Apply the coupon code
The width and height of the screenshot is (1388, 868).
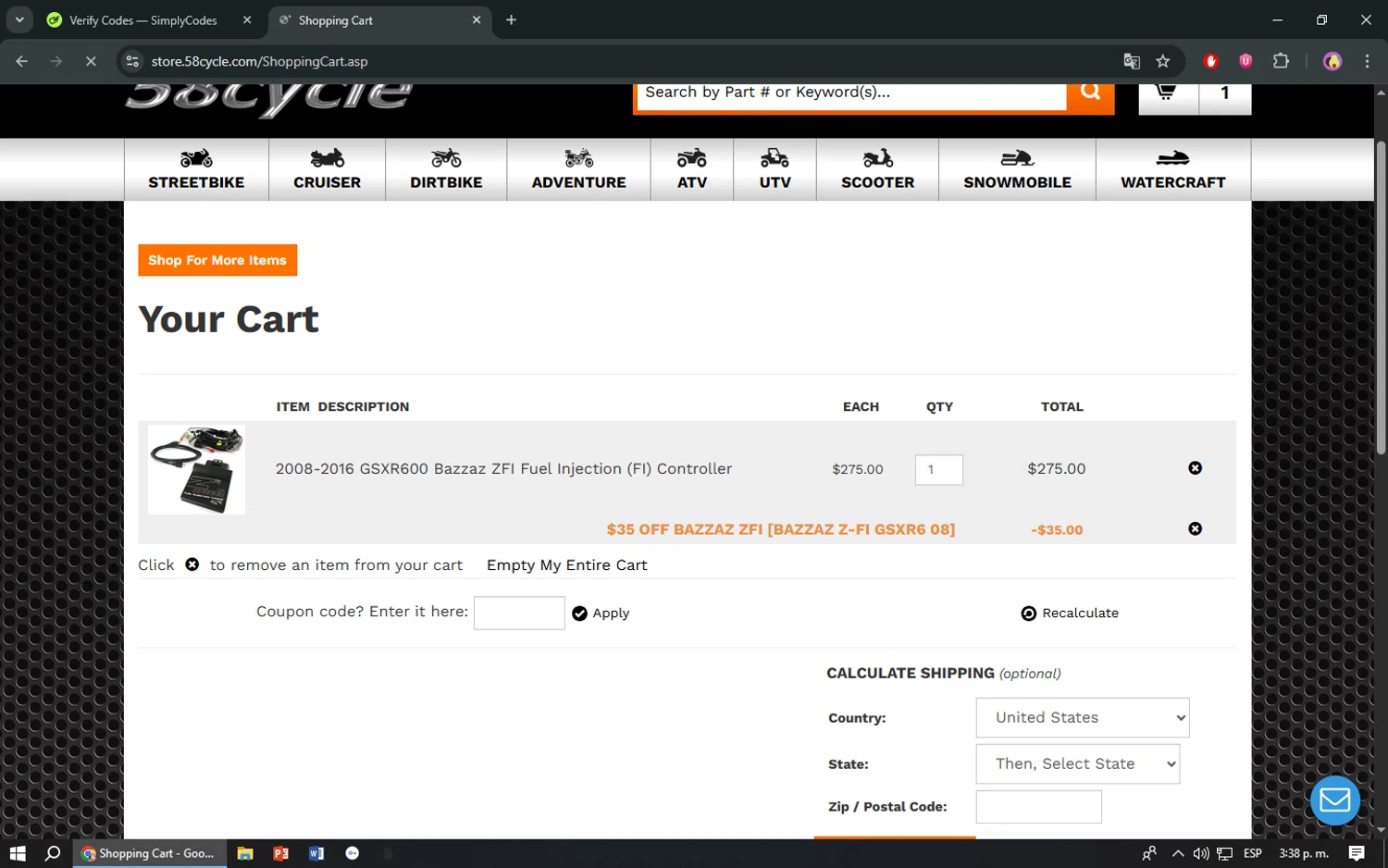[x=601, y=614]
